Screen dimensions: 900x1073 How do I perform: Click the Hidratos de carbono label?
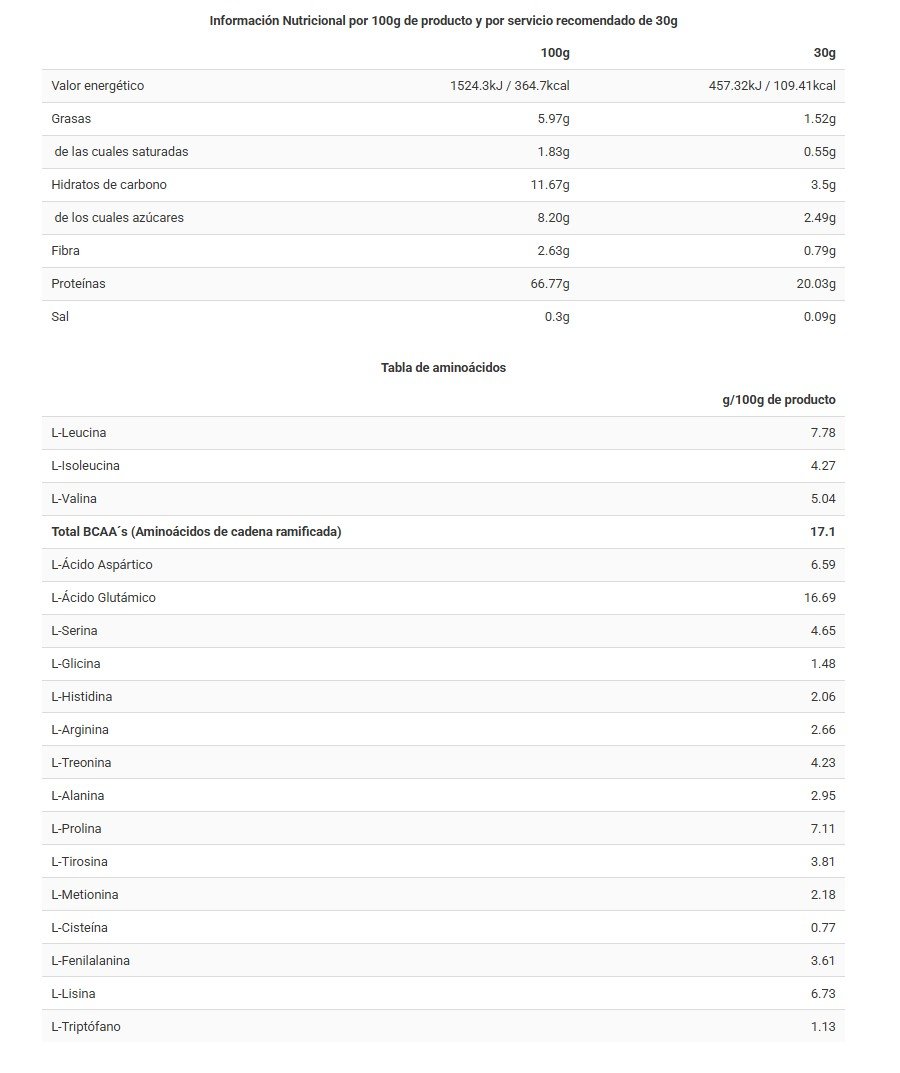(x=109, y=185)
